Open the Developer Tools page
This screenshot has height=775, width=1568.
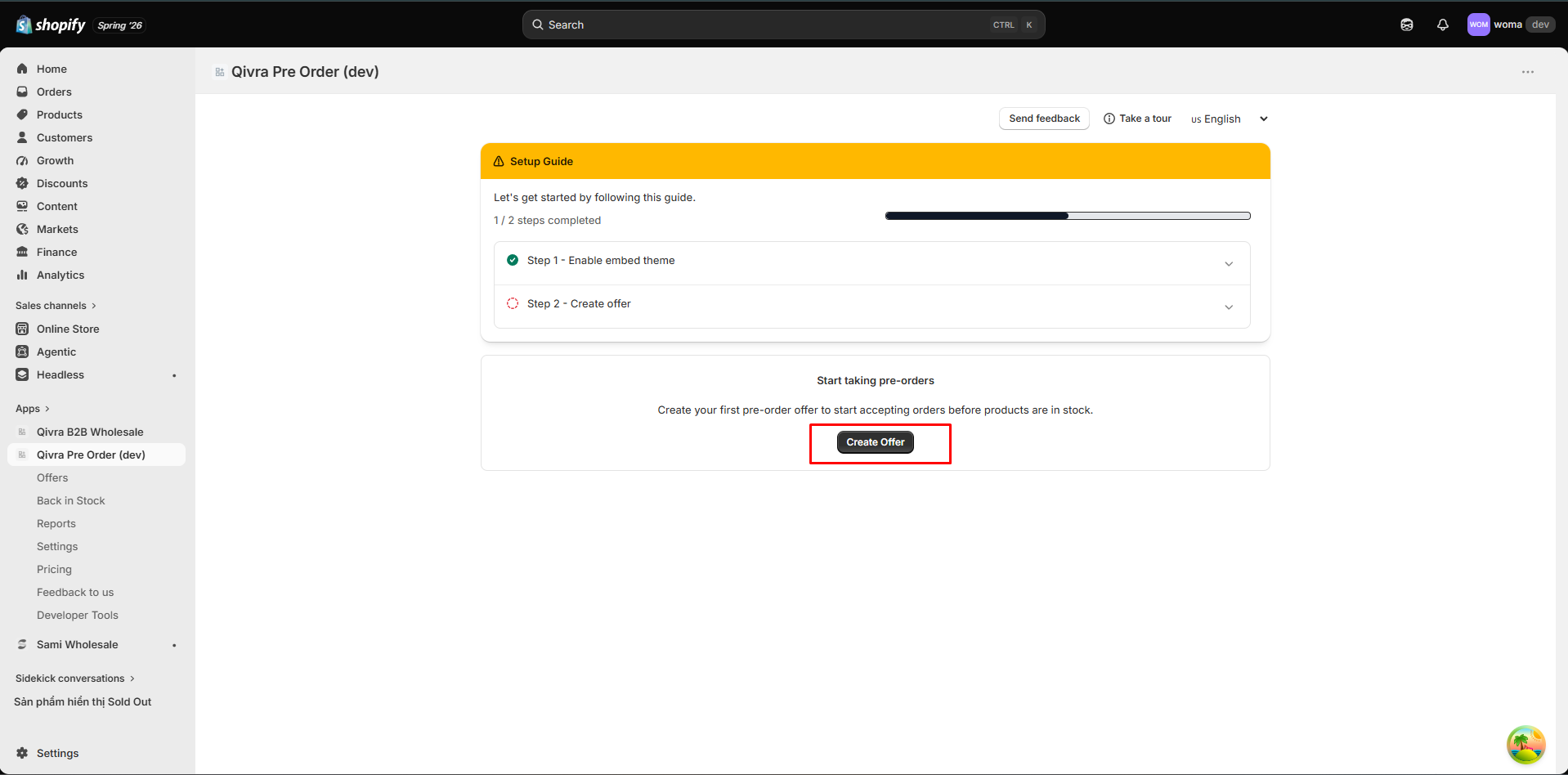[78, 615]
